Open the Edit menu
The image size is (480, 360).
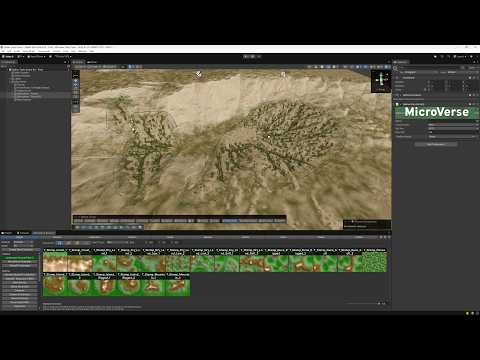[9, 51]
